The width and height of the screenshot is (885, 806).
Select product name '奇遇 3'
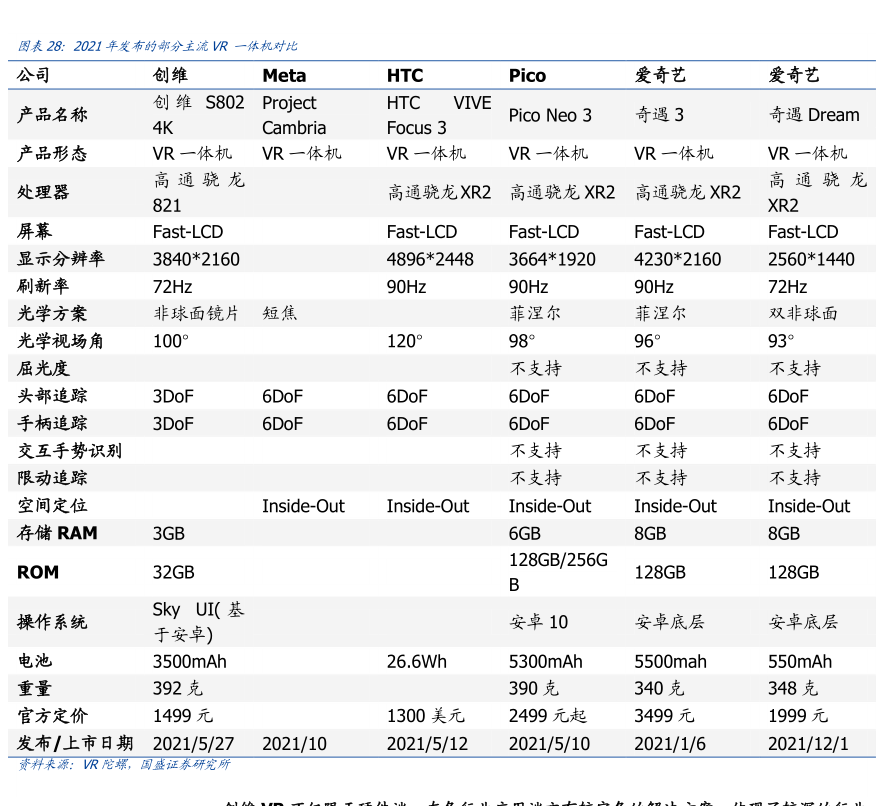coord(659,115)
